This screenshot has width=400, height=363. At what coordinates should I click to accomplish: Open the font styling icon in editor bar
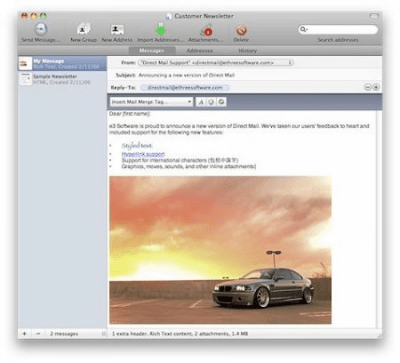[x=201, y=102]
